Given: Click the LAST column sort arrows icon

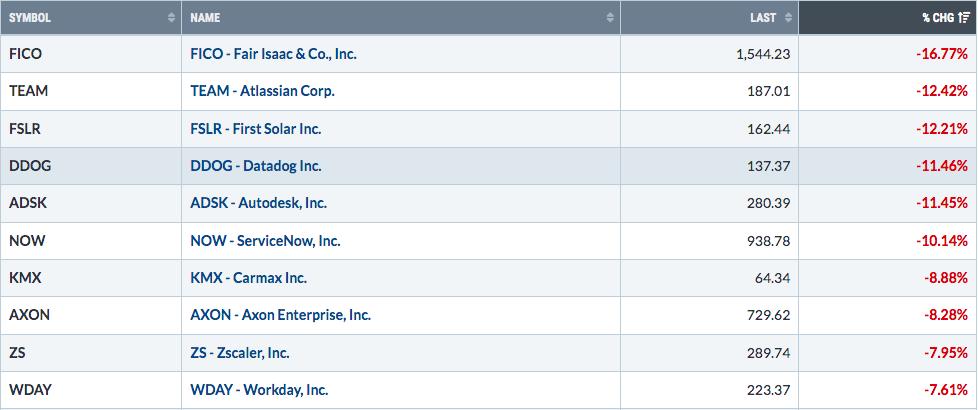Looking at the screenshot, I should click(788, 18).
